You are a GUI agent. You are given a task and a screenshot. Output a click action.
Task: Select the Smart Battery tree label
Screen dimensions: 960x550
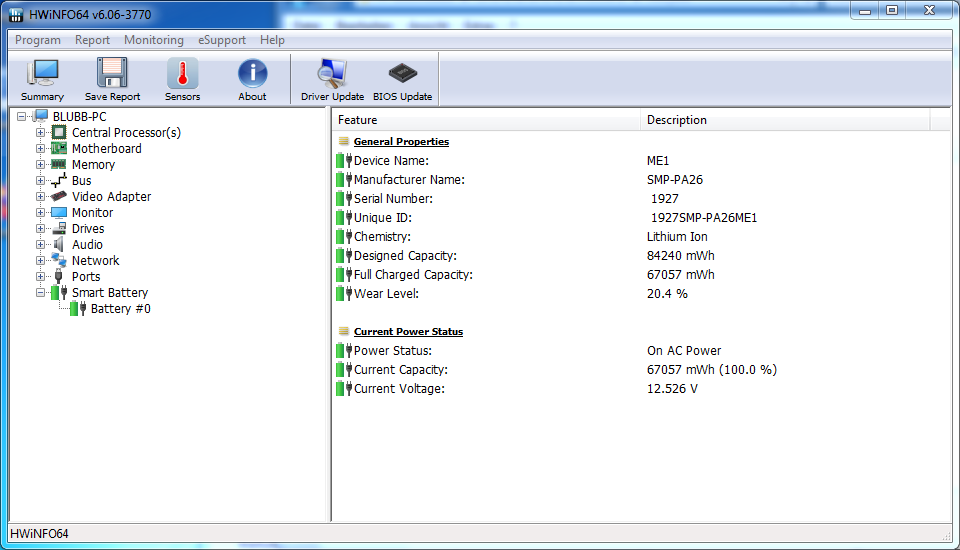point(110,293)
